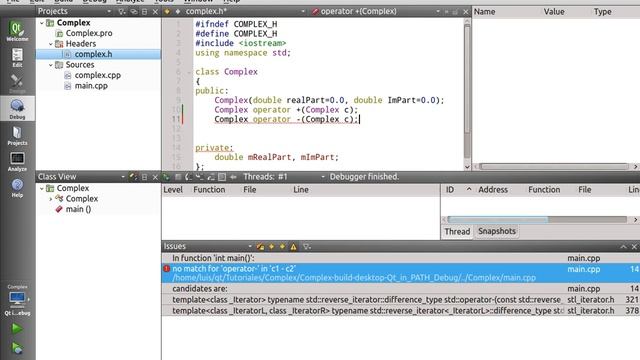Step over in debugger toolbar

coord(189,177)
